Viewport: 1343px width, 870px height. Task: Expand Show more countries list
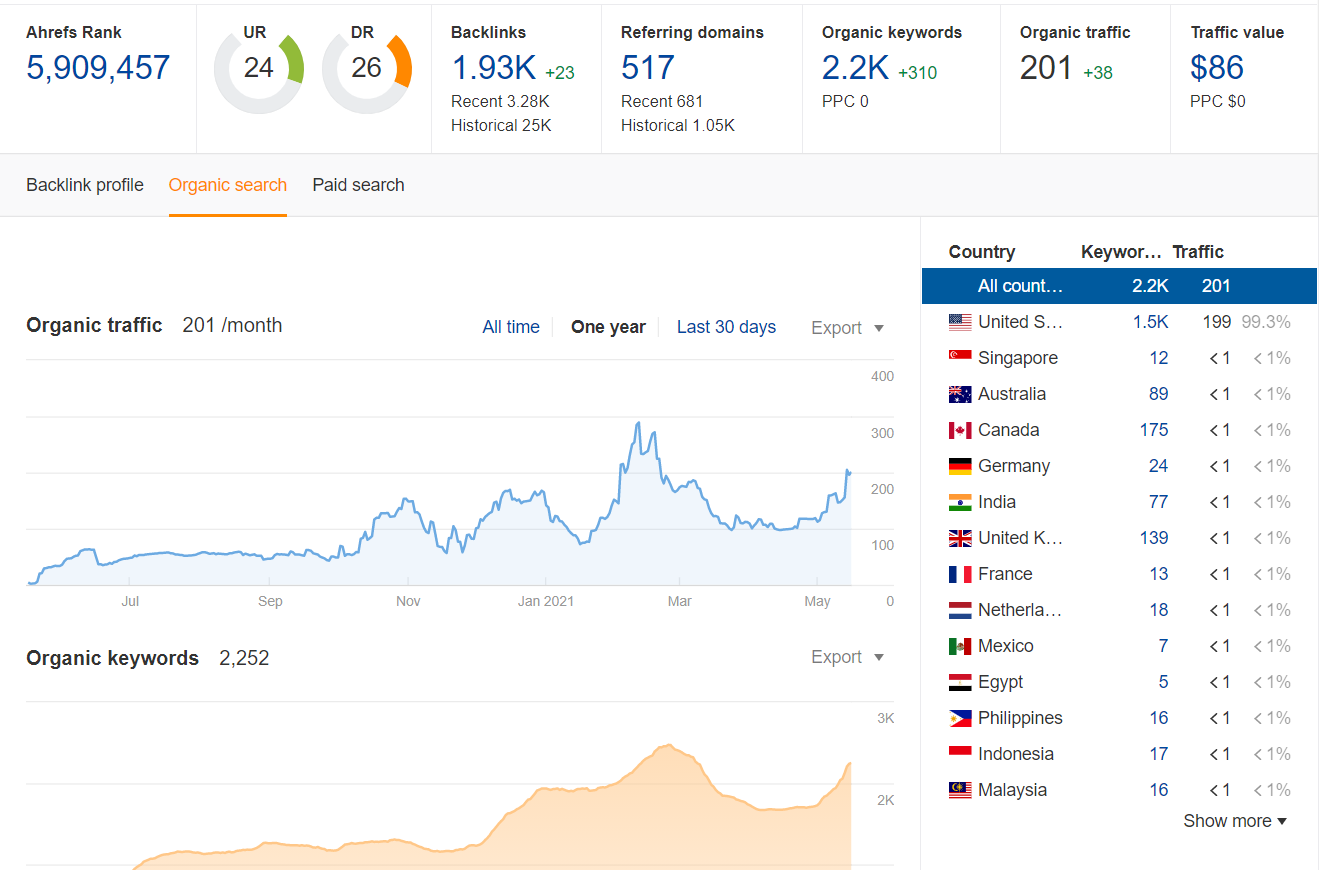(1234, 821)
